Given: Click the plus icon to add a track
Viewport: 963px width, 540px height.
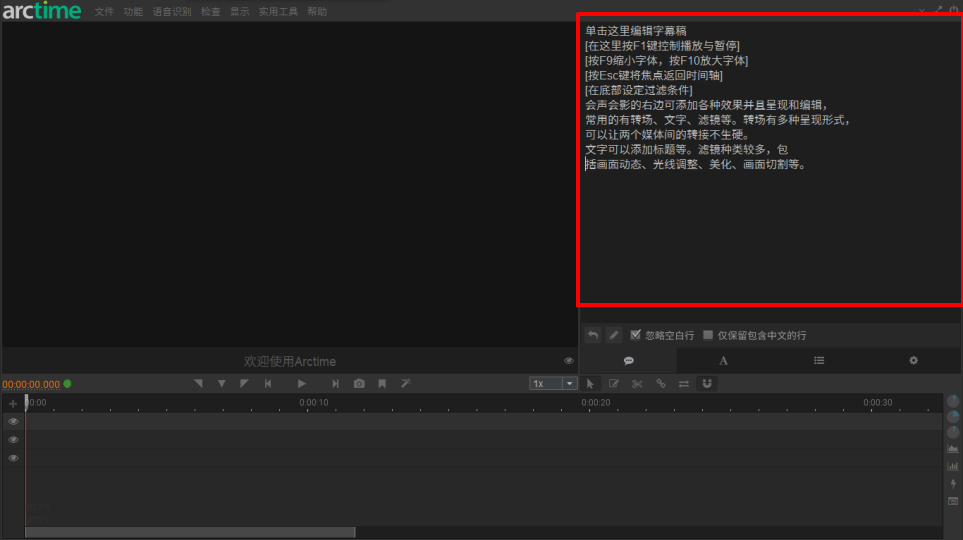Looking at the screenshot, I should [x=13, y=404].
